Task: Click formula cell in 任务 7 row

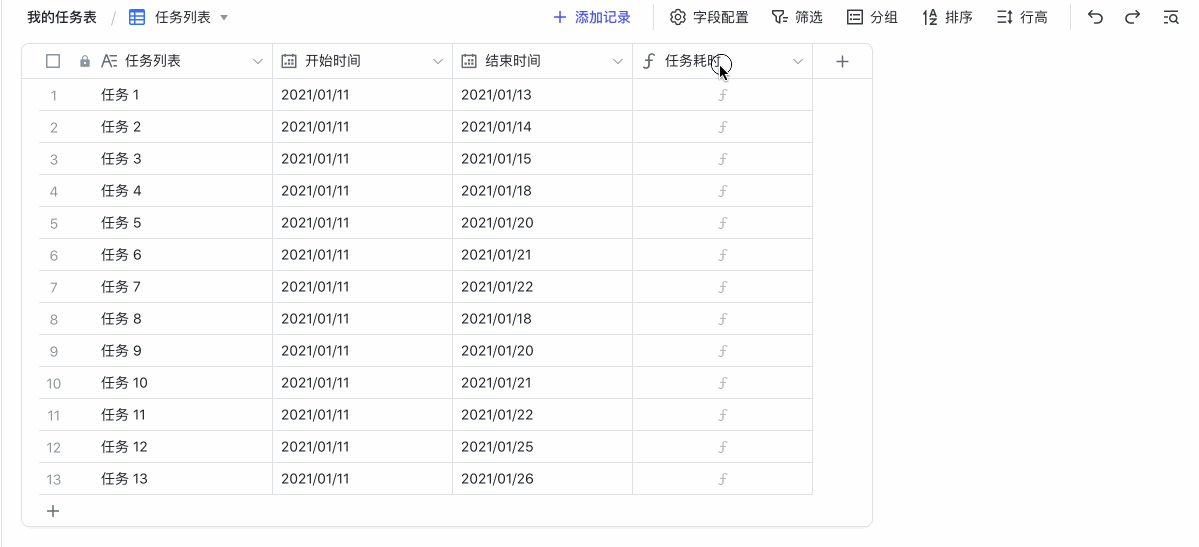Action: [x=723, y=287]
